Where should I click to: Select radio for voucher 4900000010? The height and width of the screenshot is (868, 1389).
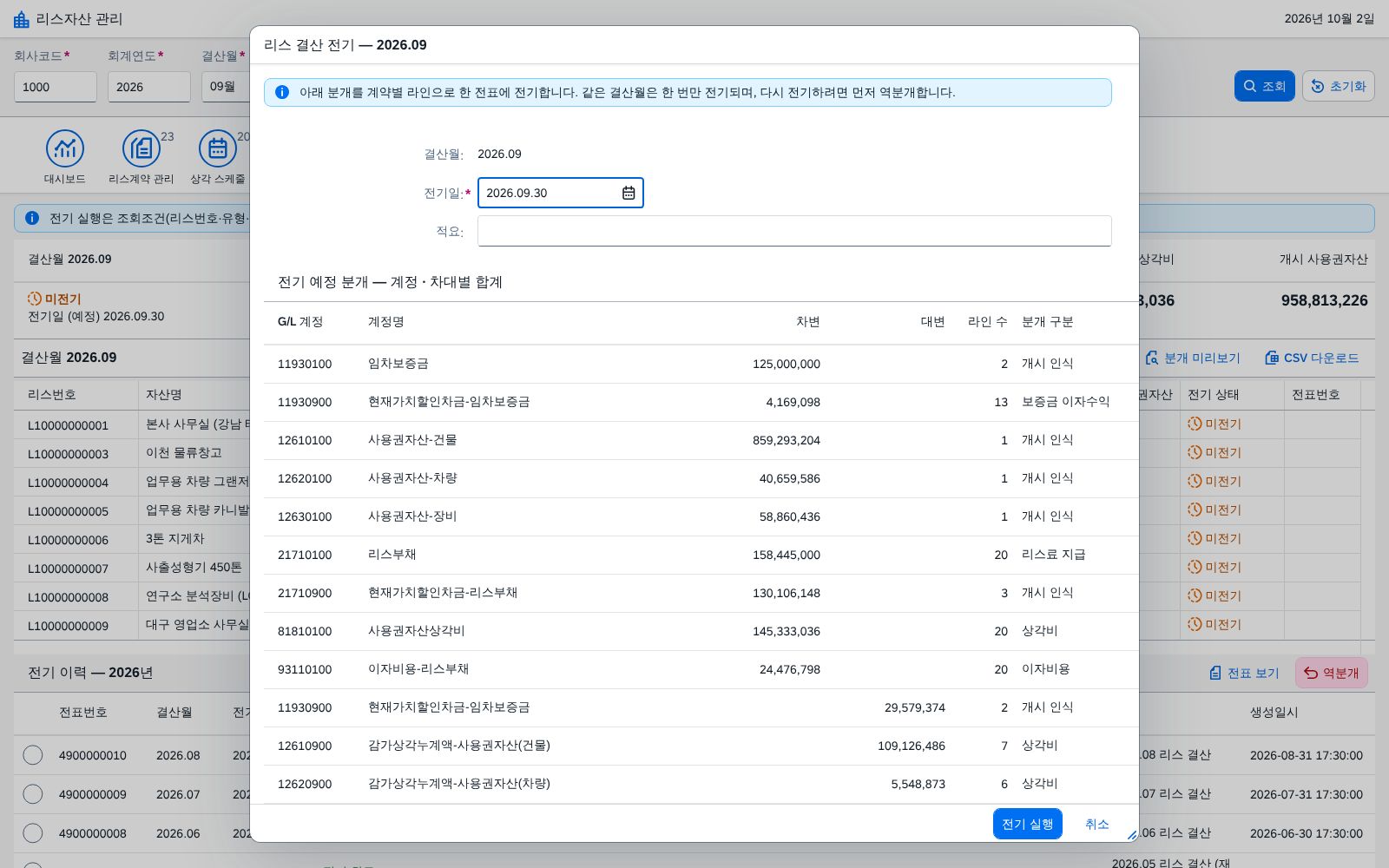33,755
